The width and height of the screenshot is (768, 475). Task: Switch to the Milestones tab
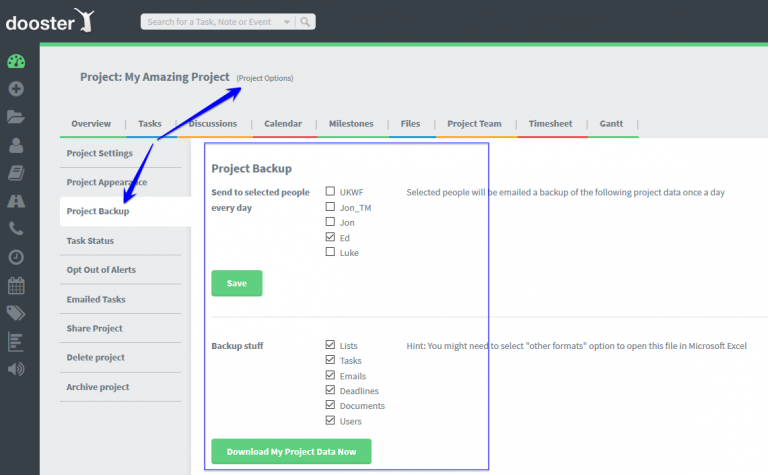point(351,123)
